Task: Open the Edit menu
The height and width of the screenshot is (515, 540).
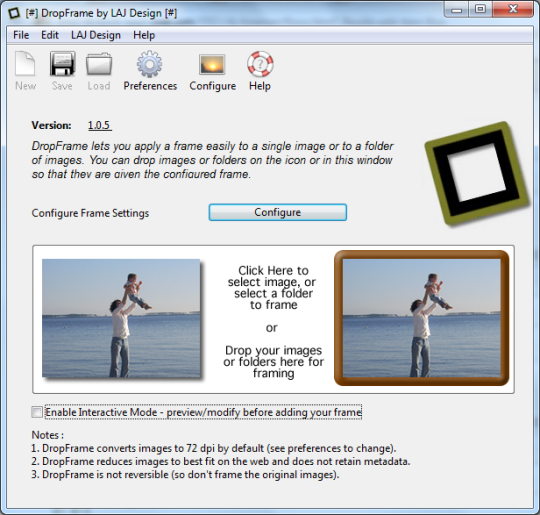Action: click(x=50, y=35)
